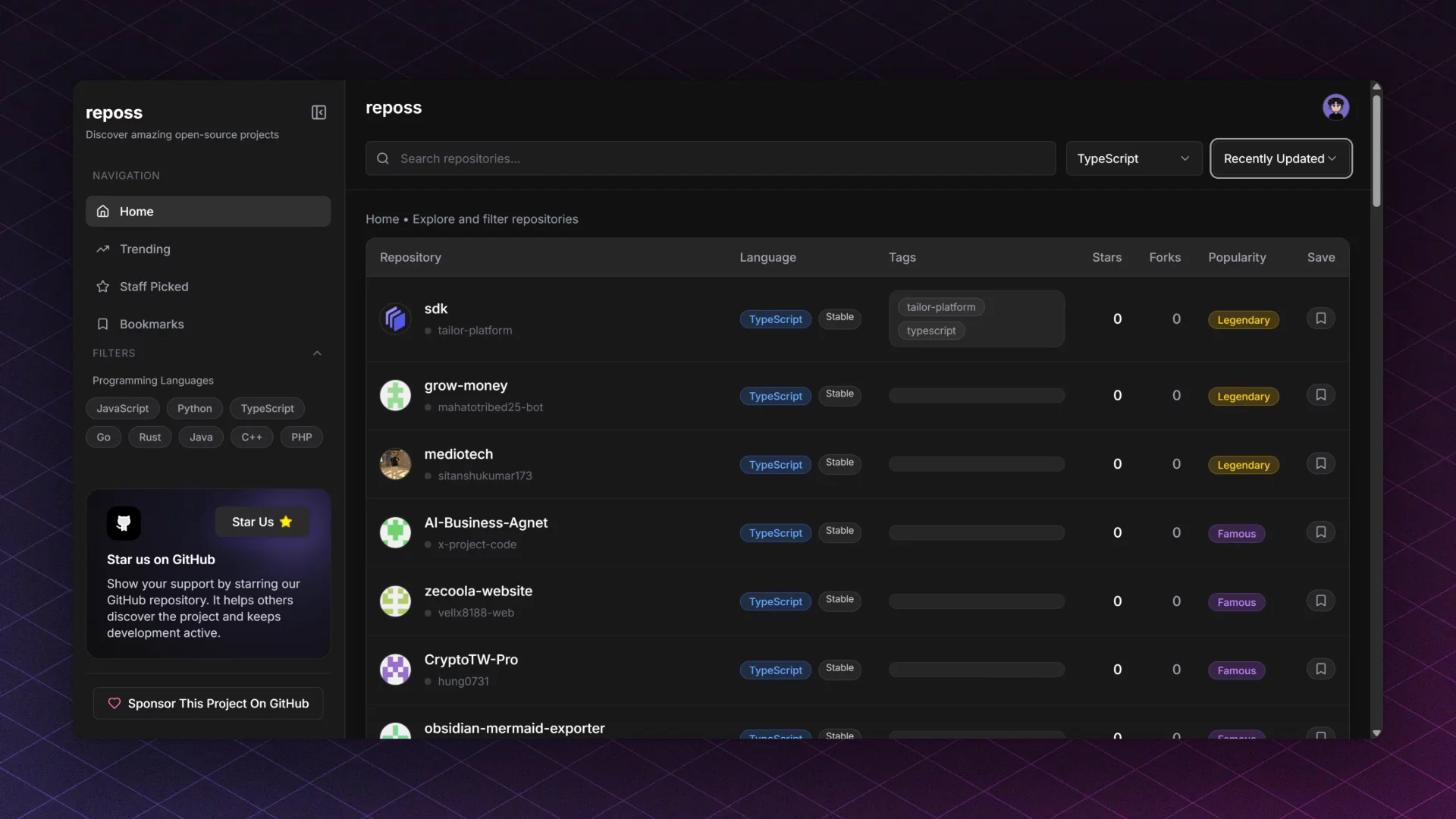Toggle the JavaScript language filter
Image resolution: width=1456 pixels, height=819 pixels.
pos(122,408)
